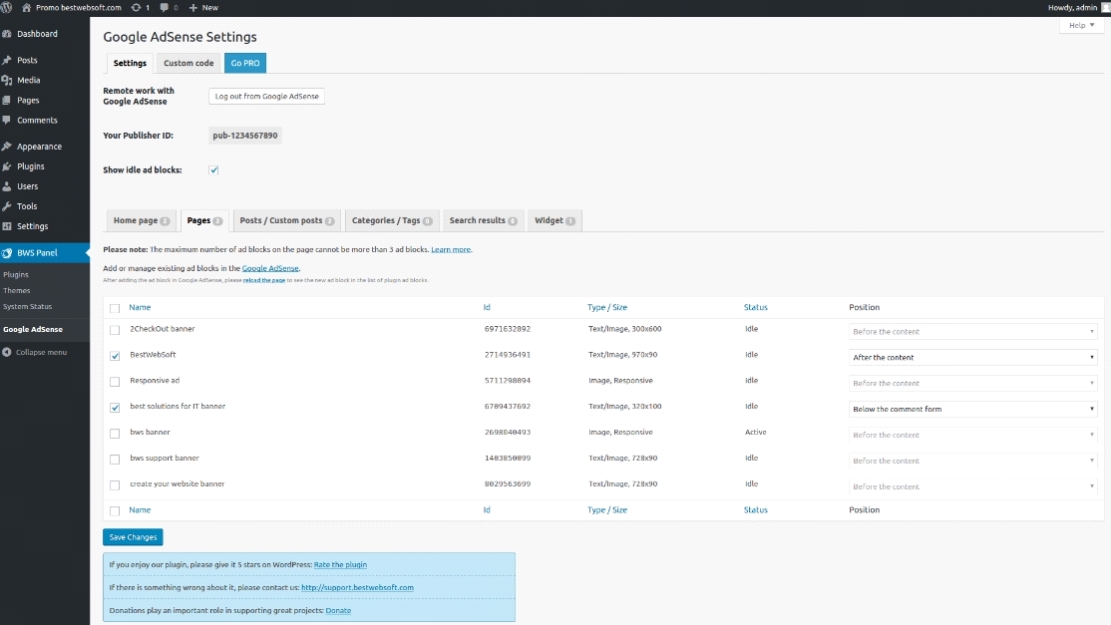The height and width of the screenshot is (625, 1111).
Task: Switch to the Search results tab
Action: pyautogui.click(x=483, y=220)
